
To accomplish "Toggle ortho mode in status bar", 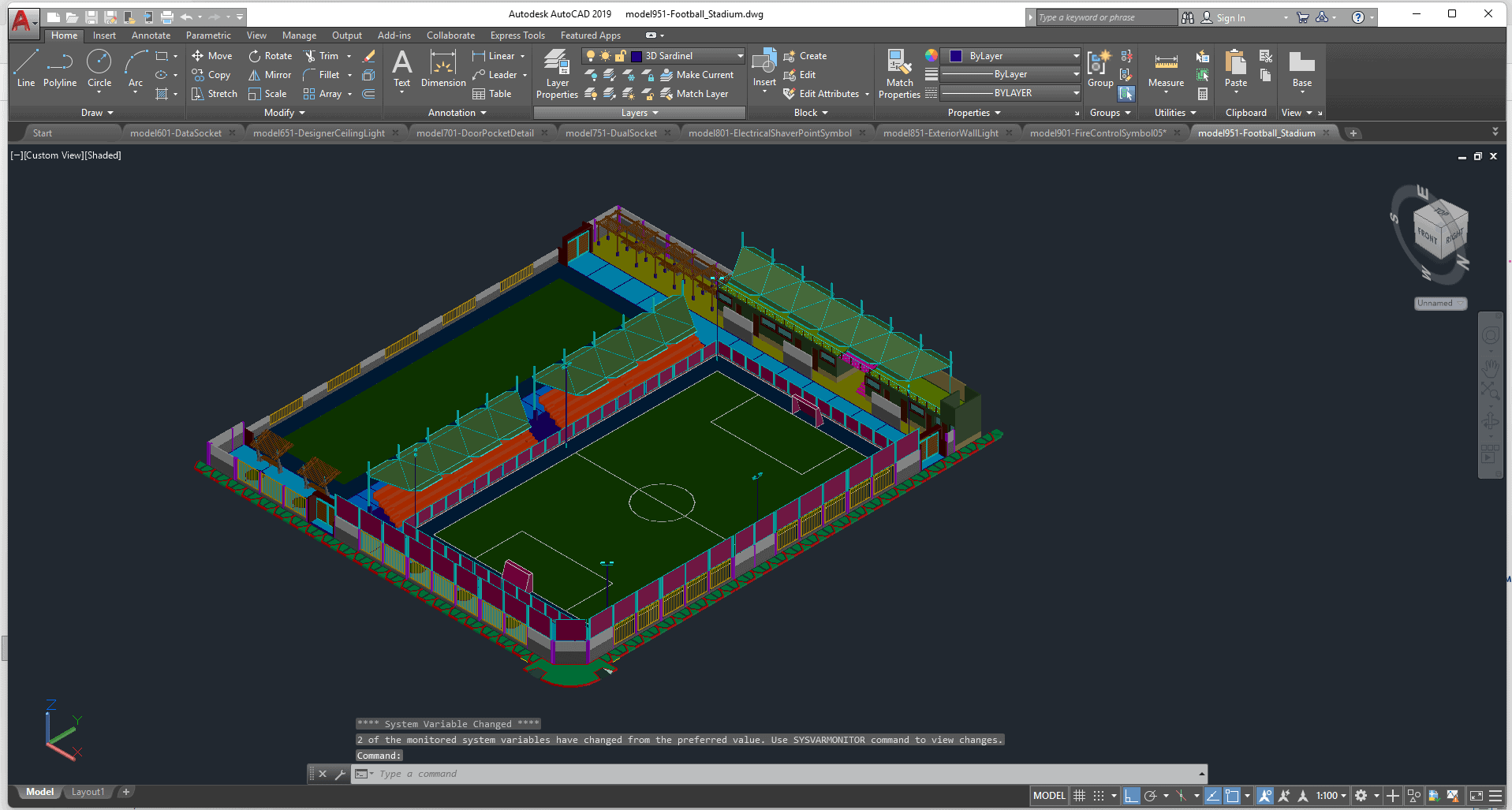I will (x=1131, y=796).
